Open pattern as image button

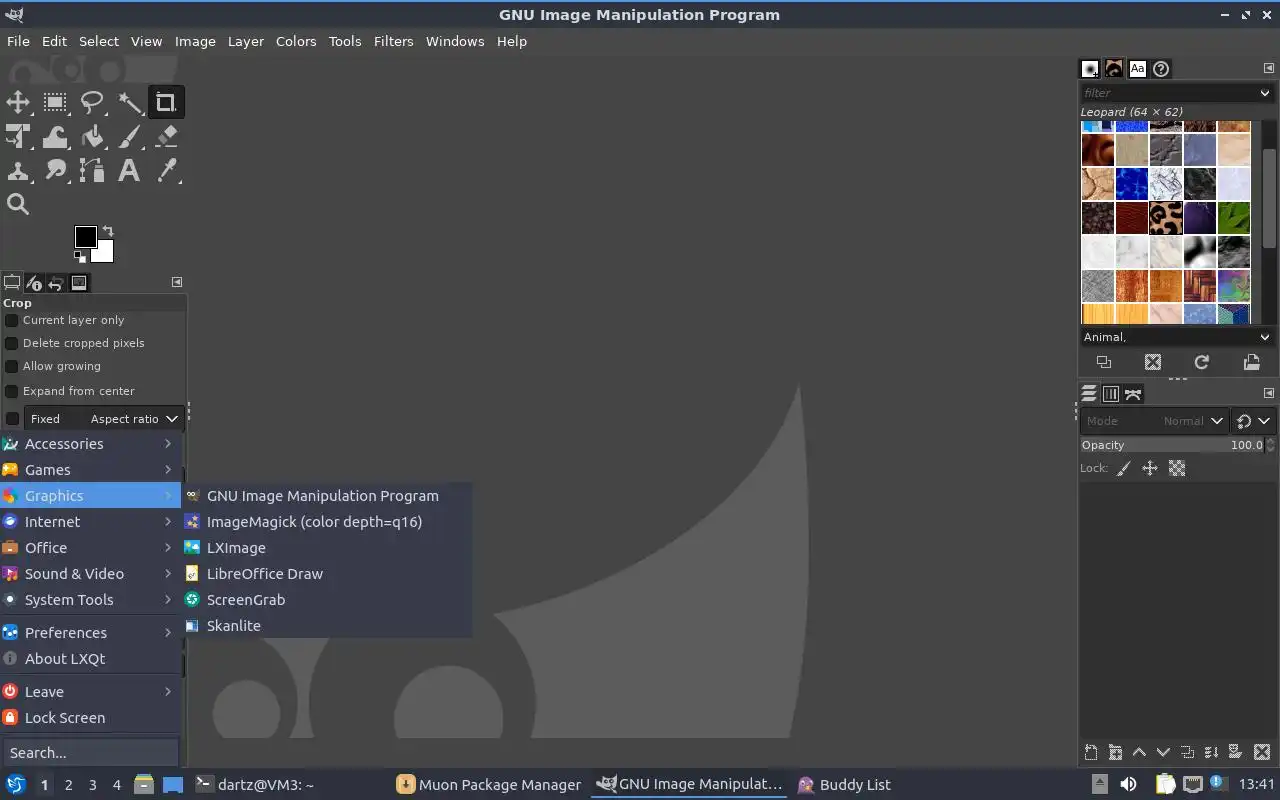(1251, 362)
